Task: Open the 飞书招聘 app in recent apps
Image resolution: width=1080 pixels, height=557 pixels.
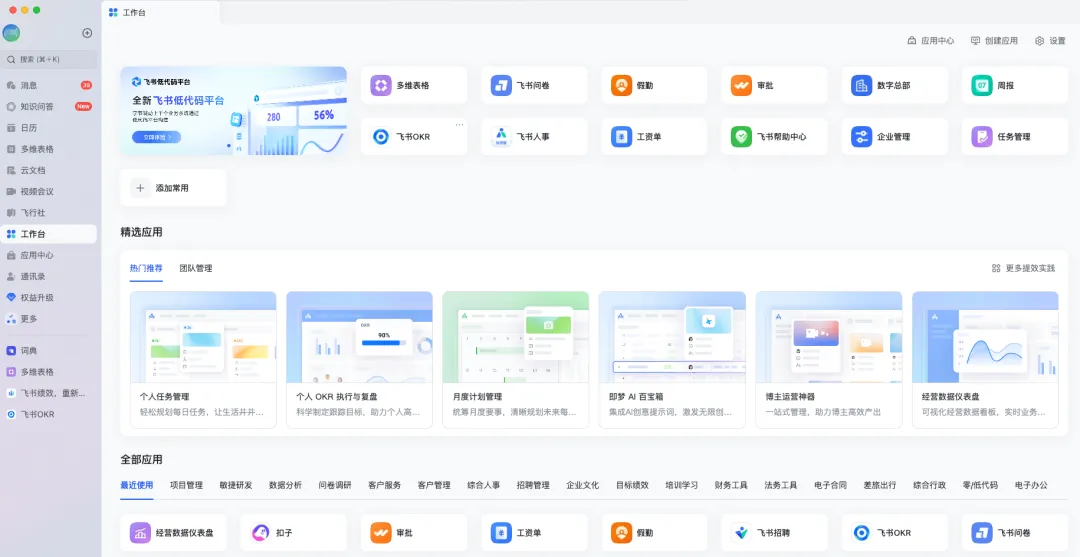Action: click(774, 533)
